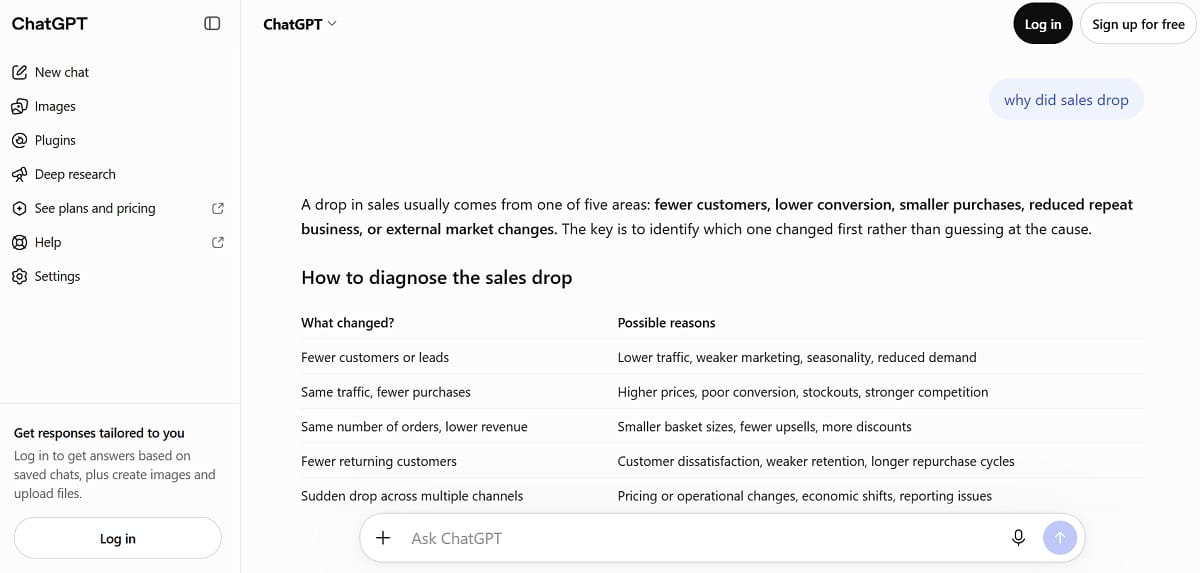Viewport: 1200px width, 573px height.
Task: Click the sidebar Log in button
Action: coord(118,538)
